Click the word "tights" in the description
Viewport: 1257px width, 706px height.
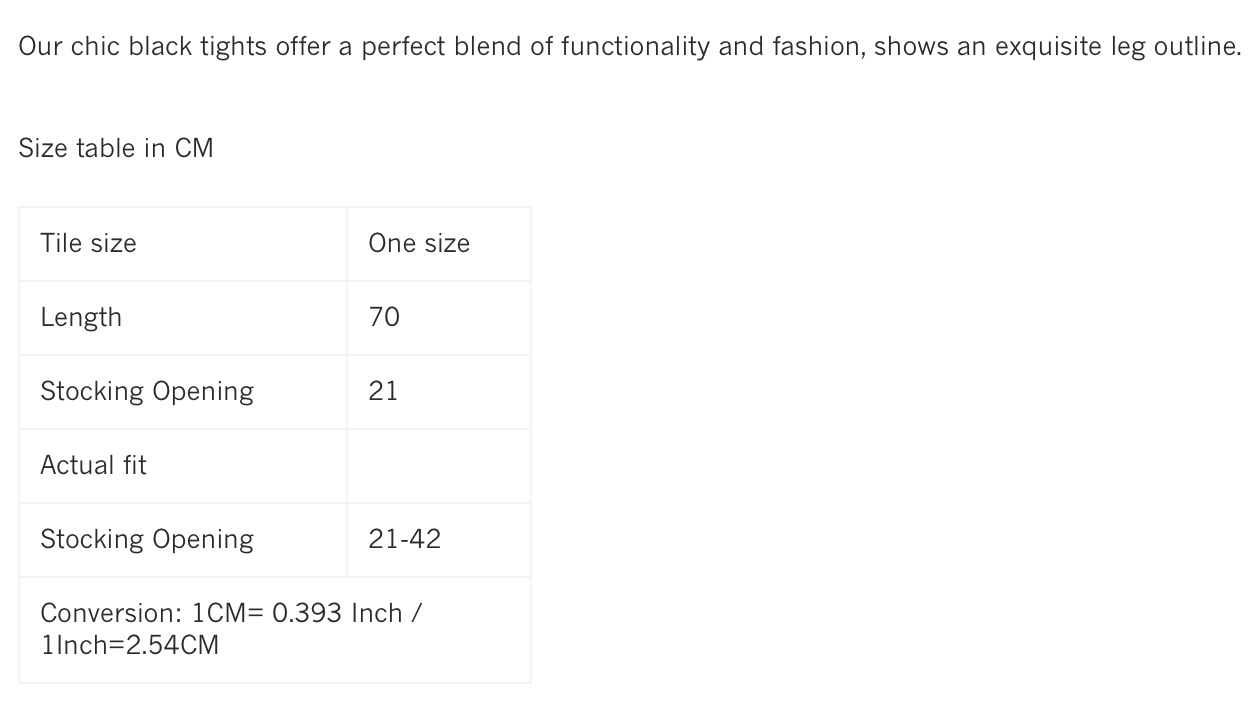[x=234, y=47]
